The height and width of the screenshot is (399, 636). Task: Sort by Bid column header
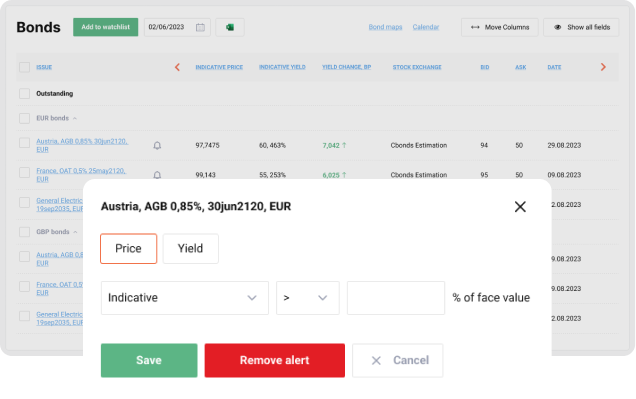(x=485, y=67)
